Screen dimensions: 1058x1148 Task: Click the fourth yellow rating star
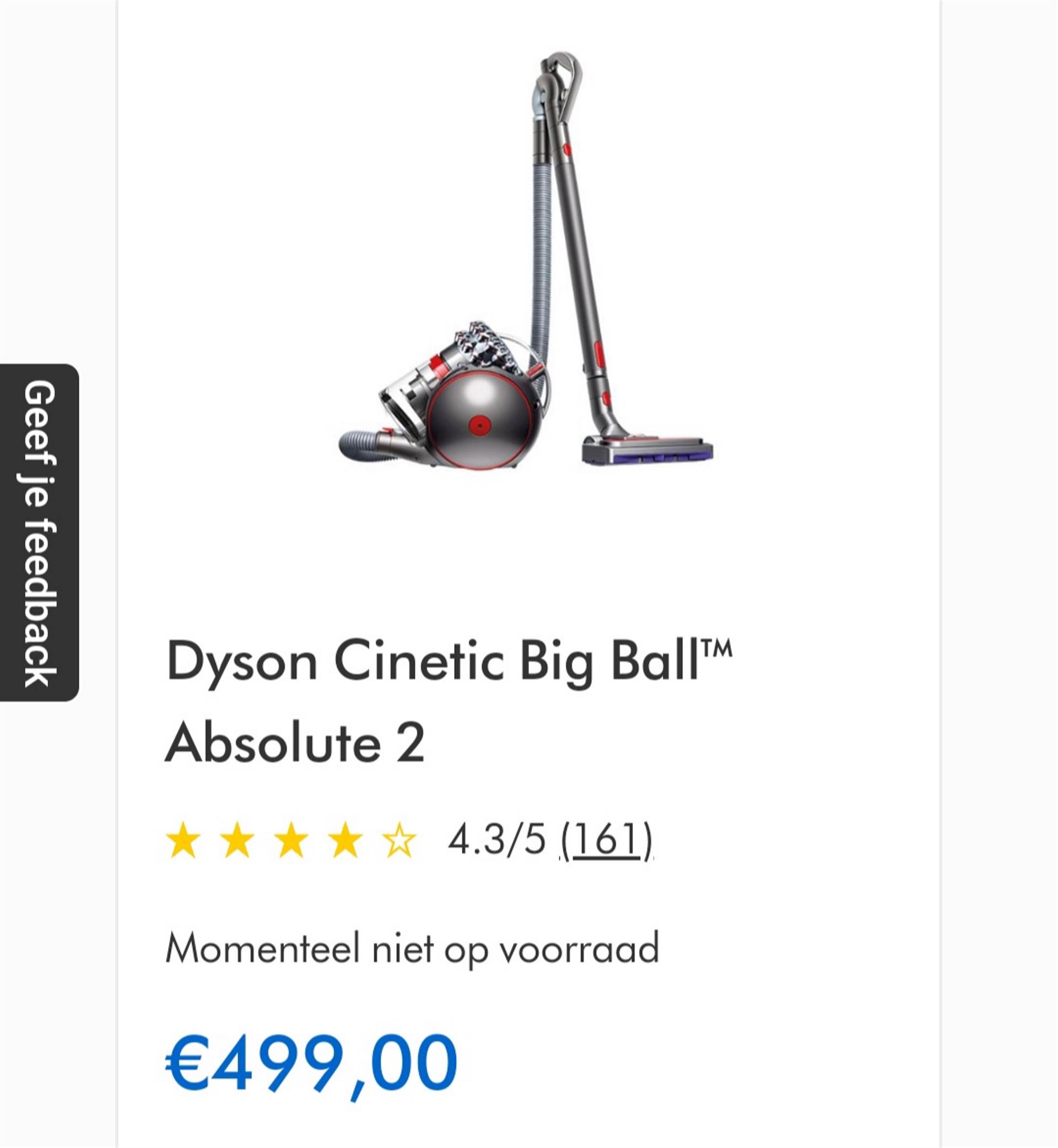345,840
